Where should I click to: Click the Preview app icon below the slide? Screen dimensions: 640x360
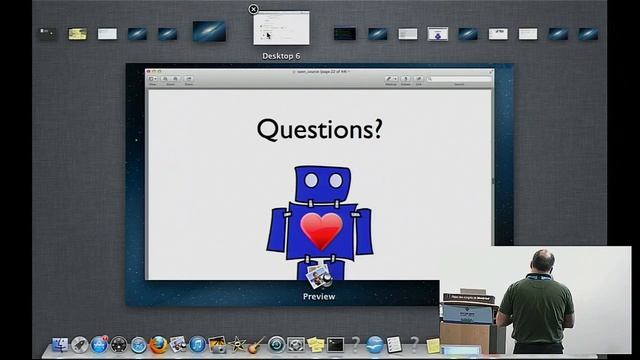pyautogui.click(x=319, y=277)
